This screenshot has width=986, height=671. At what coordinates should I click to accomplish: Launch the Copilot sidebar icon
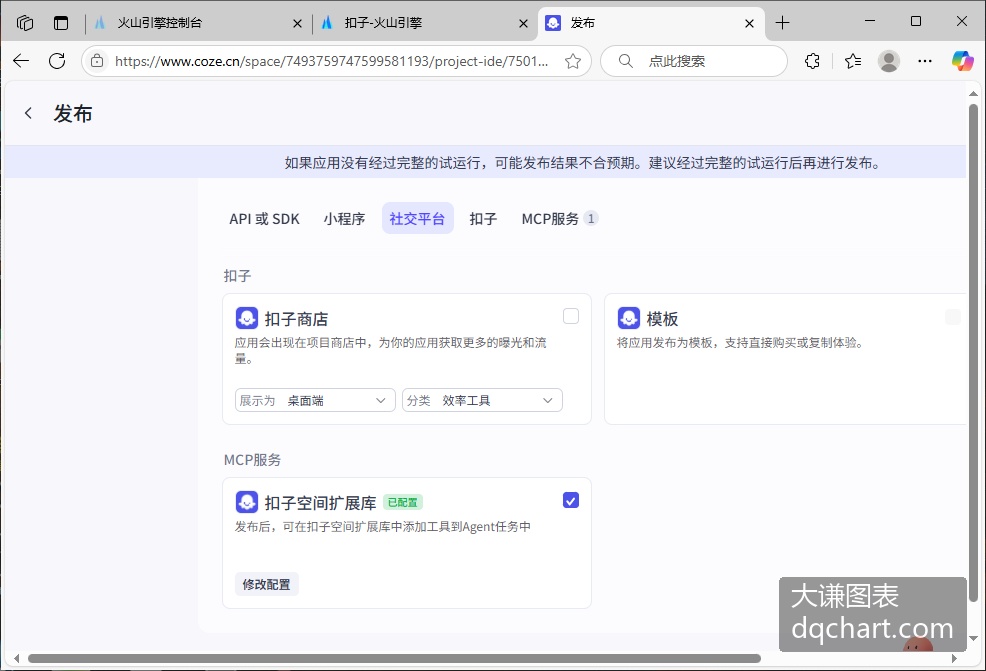pyautogui.click(x=962, y=61)
